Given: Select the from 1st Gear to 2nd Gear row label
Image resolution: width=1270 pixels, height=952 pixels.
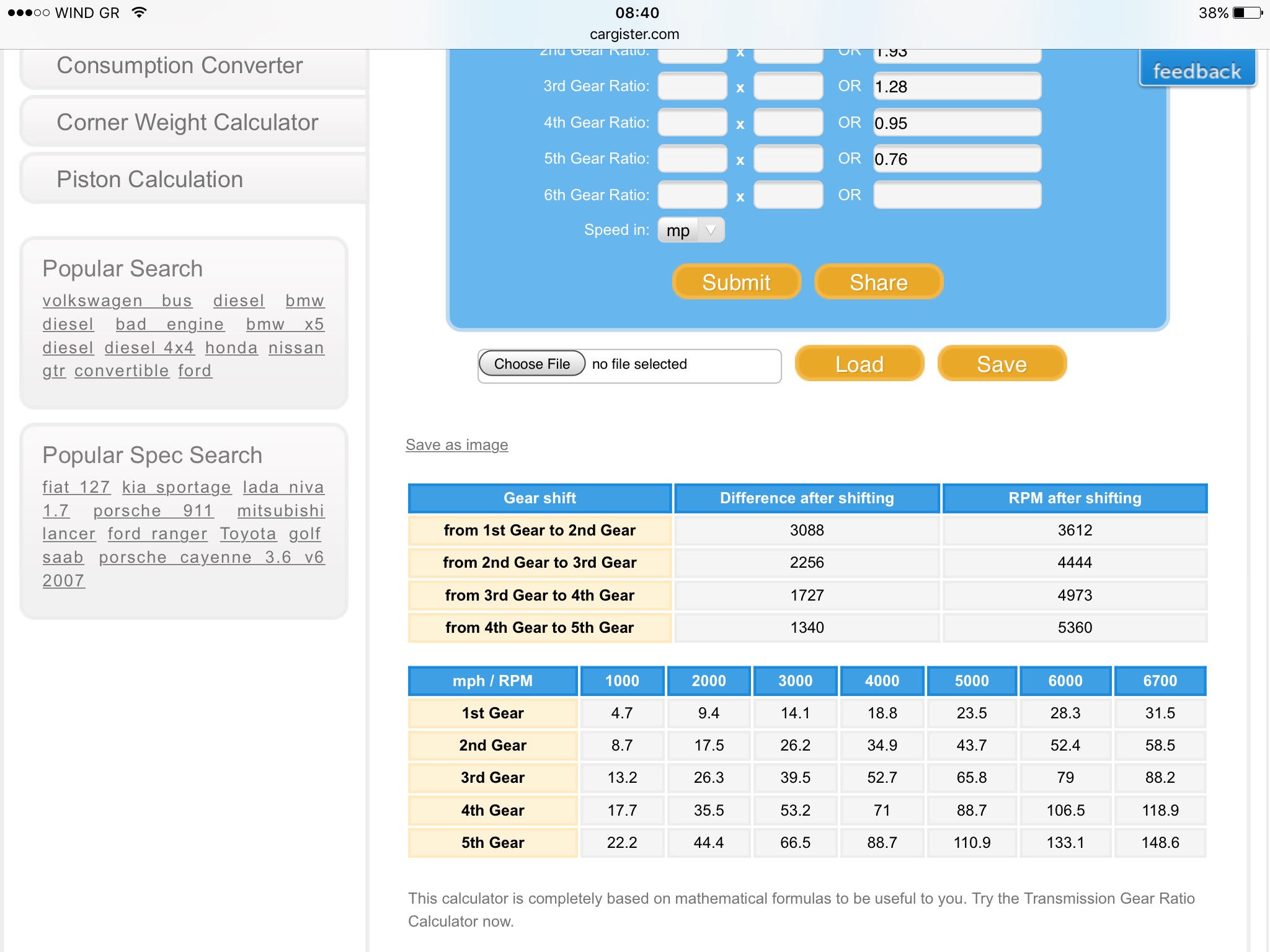Looking at the screenshot, I should 540,531.
